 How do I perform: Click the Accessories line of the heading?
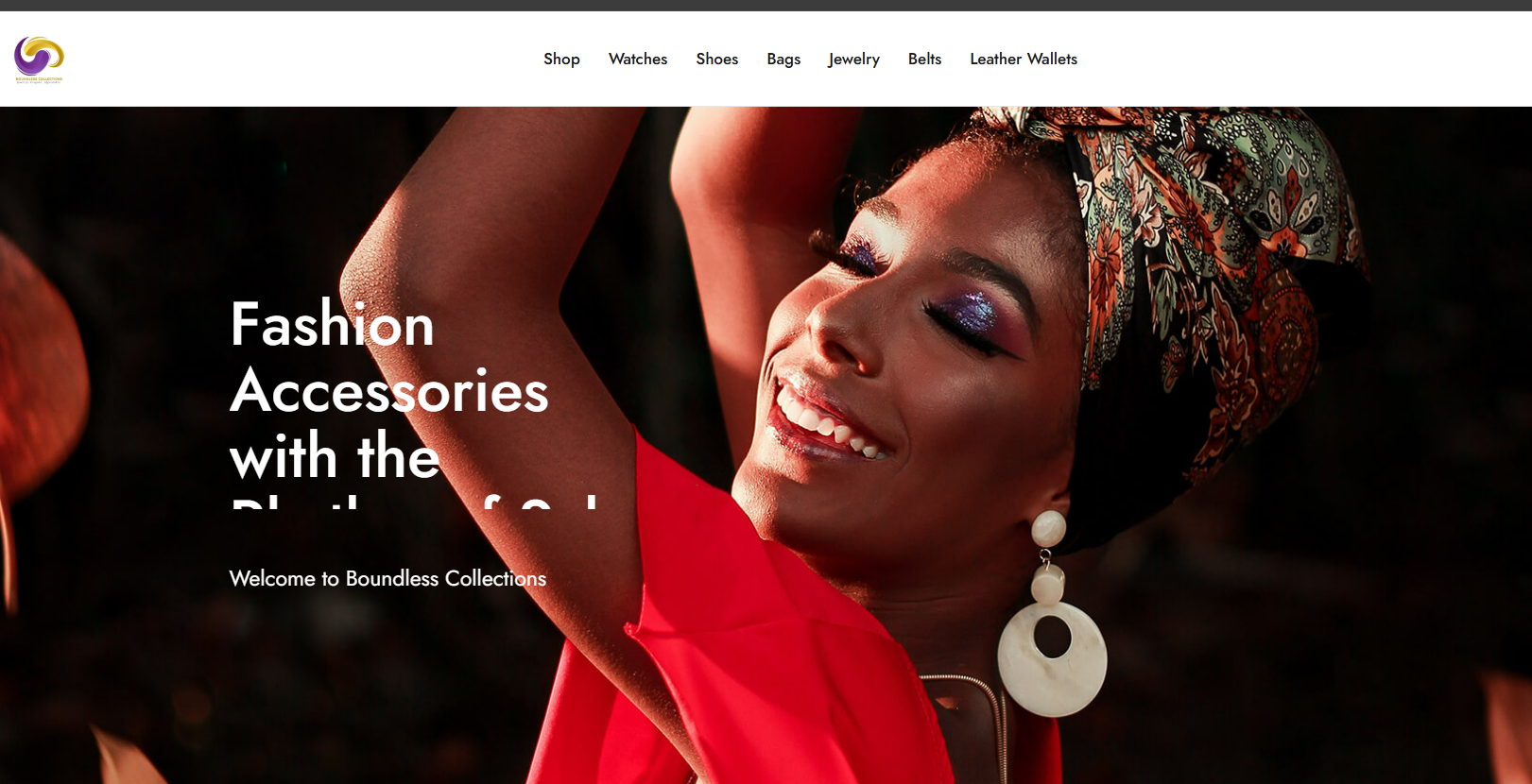point(388,390)
